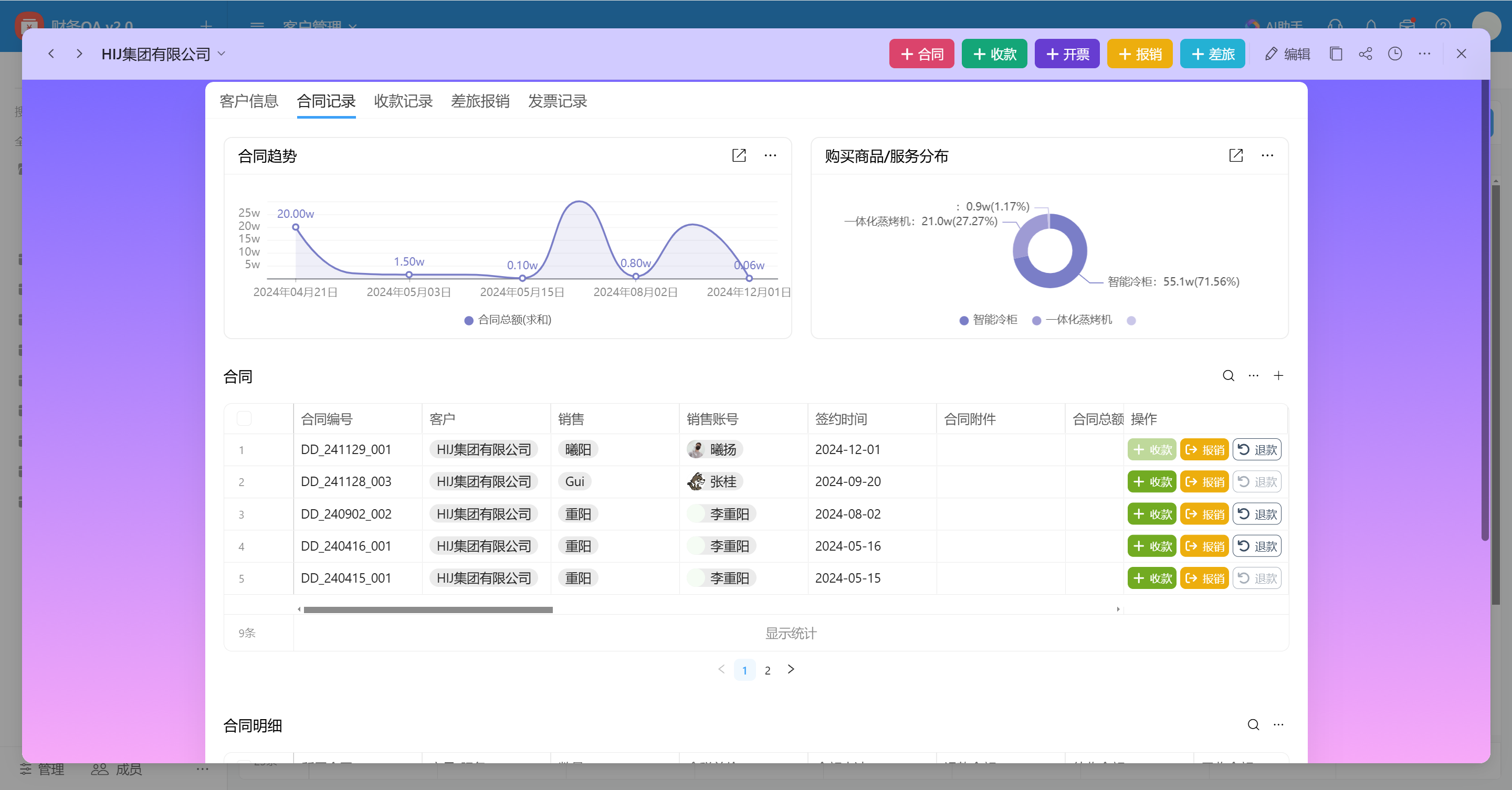1512x790 pixels.
Task: Click 退款 button for DD_241129_001
Action: [1257, 450]
